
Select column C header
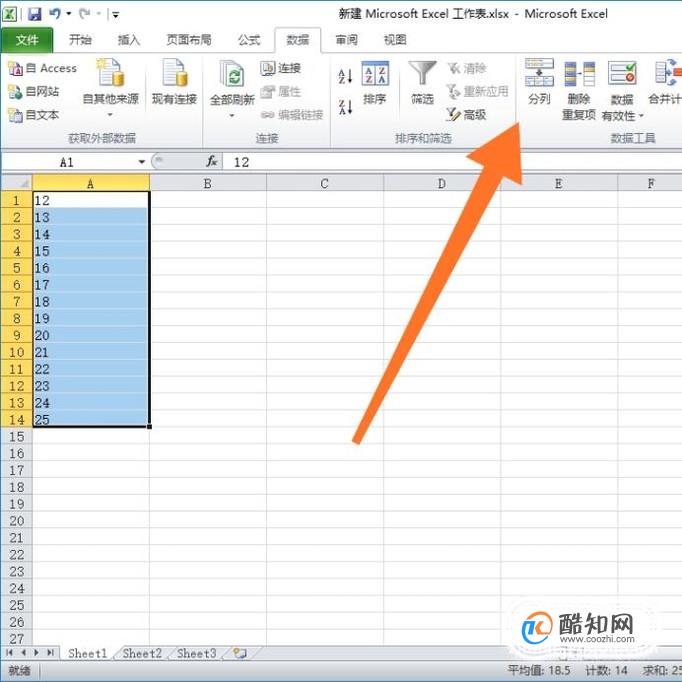pos(324,183)
